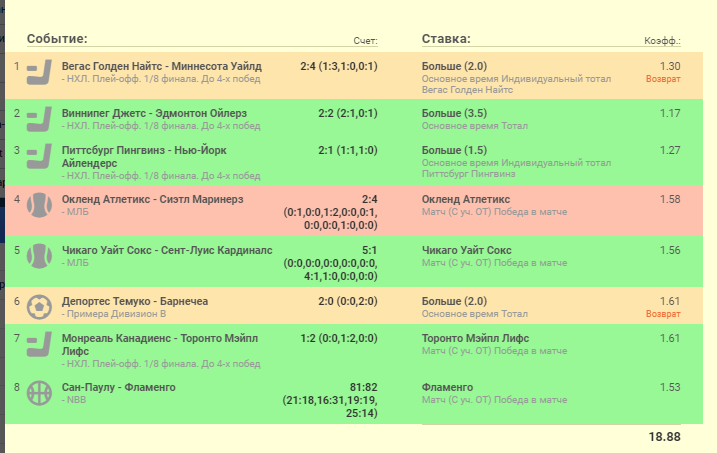717x453 pixels.
Task: Click hockey icon for Монреаль Канадиенс row
Action: pos(39,345)
